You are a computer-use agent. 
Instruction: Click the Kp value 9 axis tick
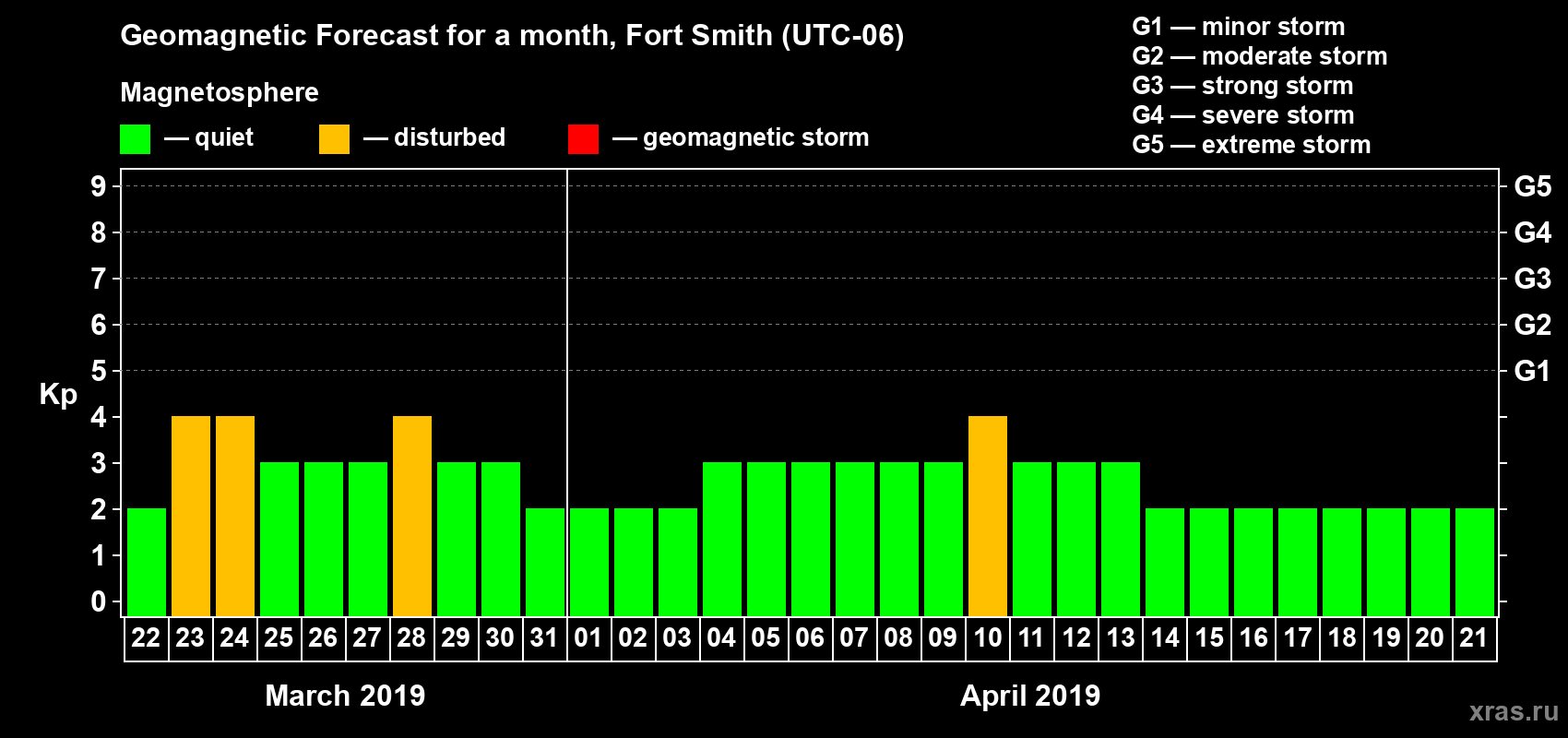99,186
